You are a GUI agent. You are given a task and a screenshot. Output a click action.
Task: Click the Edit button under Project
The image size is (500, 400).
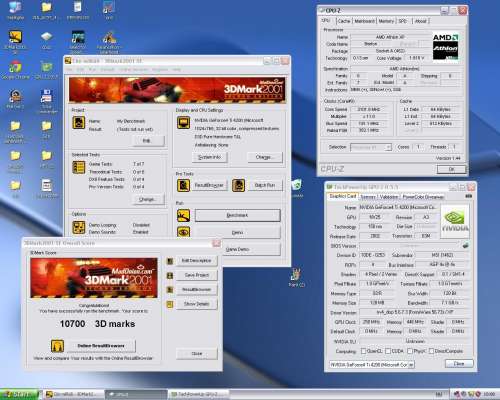pos(149,141)
